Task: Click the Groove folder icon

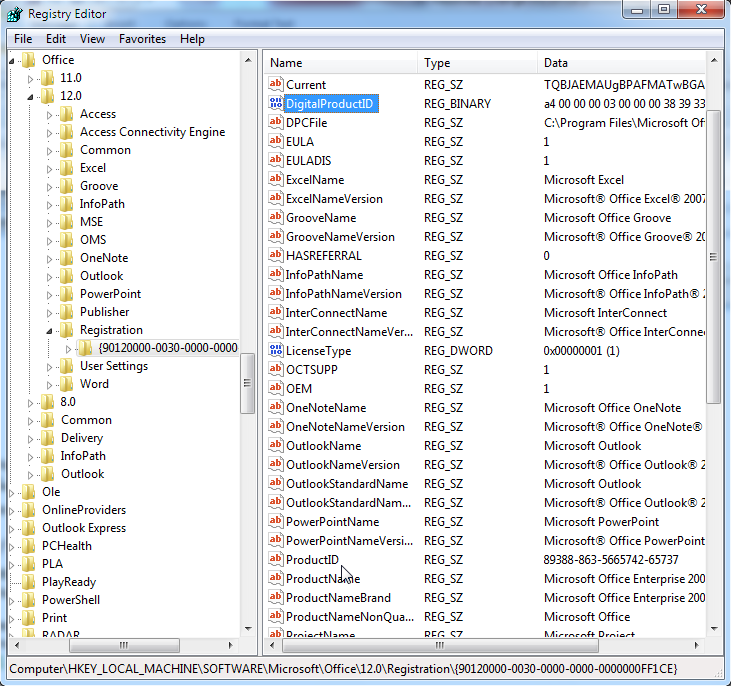Action: [67, 186]
